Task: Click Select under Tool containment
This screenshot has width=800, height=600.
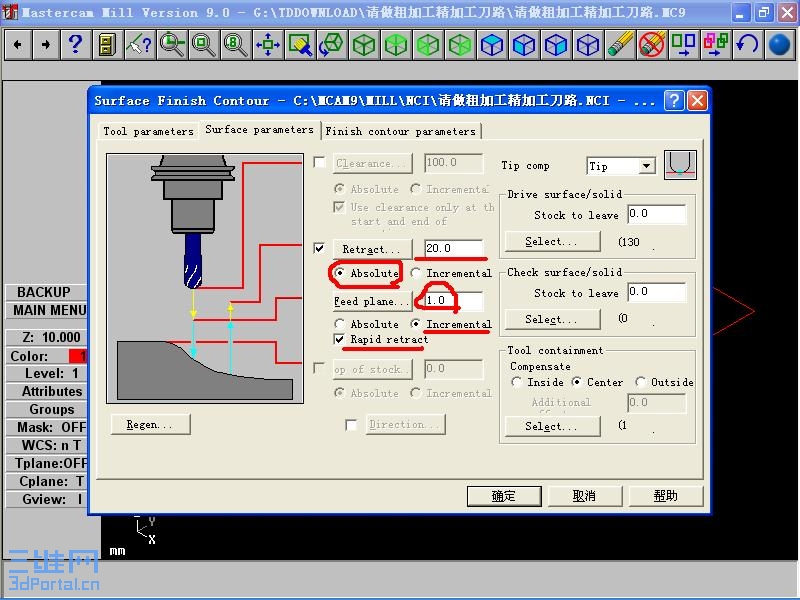Action: [552, 426]
